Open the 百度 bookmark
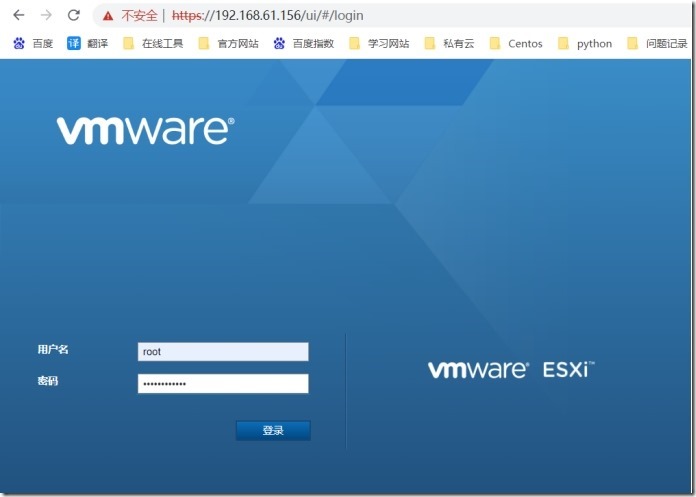Screen dimensions: 696x497 tap(33, 43)
